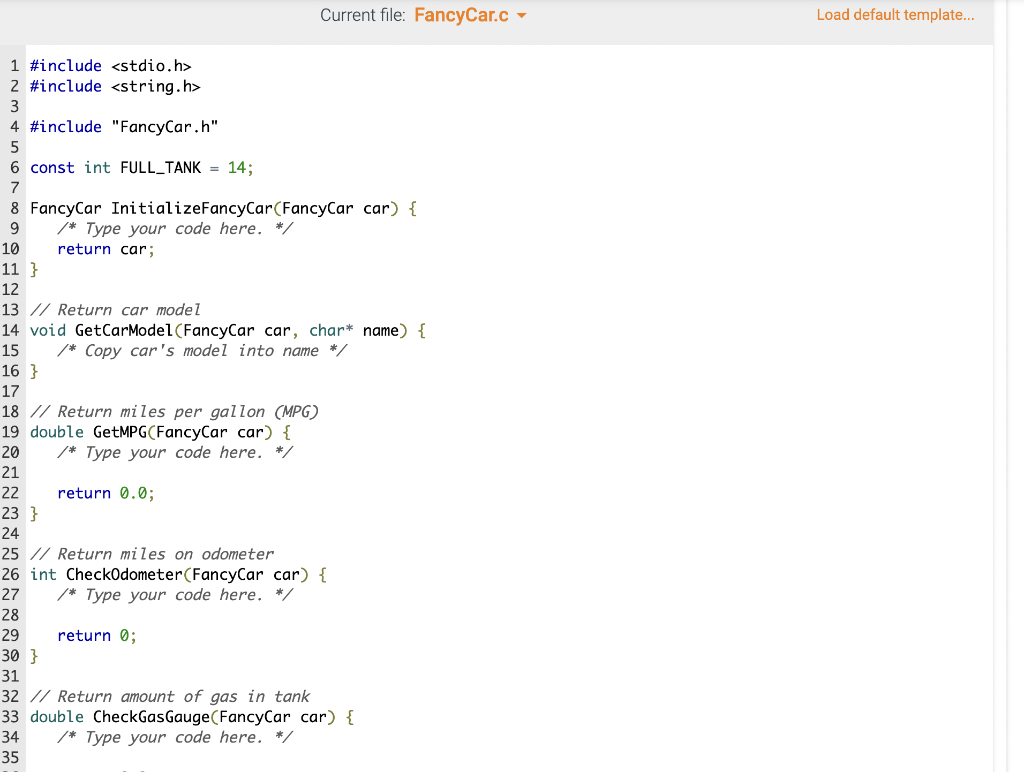This screenshot has width=1024, height=772.
Task: Click the InitializeFancyCar function name
Action: point(190,208)
